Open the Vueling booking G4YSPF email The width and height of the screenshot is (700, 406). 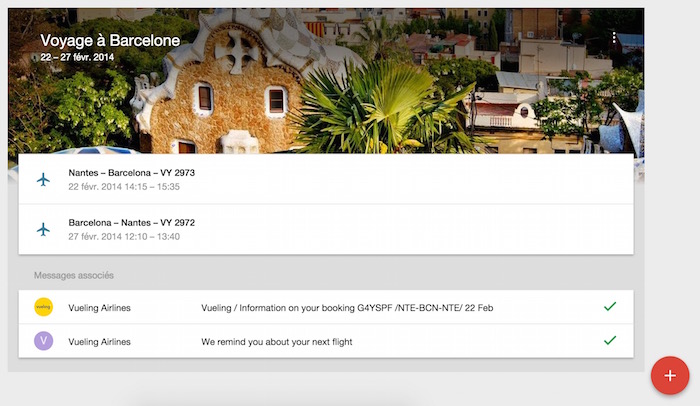coord(326,307)
